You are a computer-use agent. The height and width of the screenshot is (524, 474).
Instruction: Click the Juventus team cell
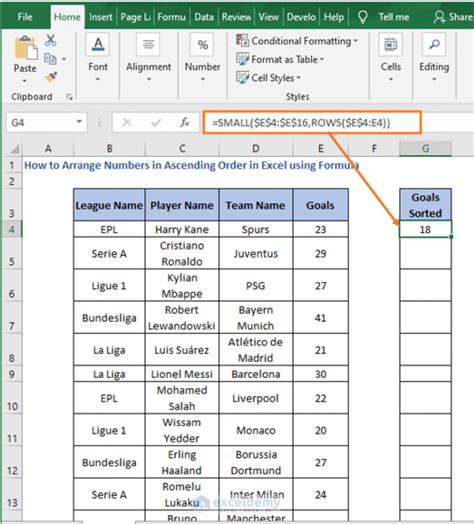256,253
